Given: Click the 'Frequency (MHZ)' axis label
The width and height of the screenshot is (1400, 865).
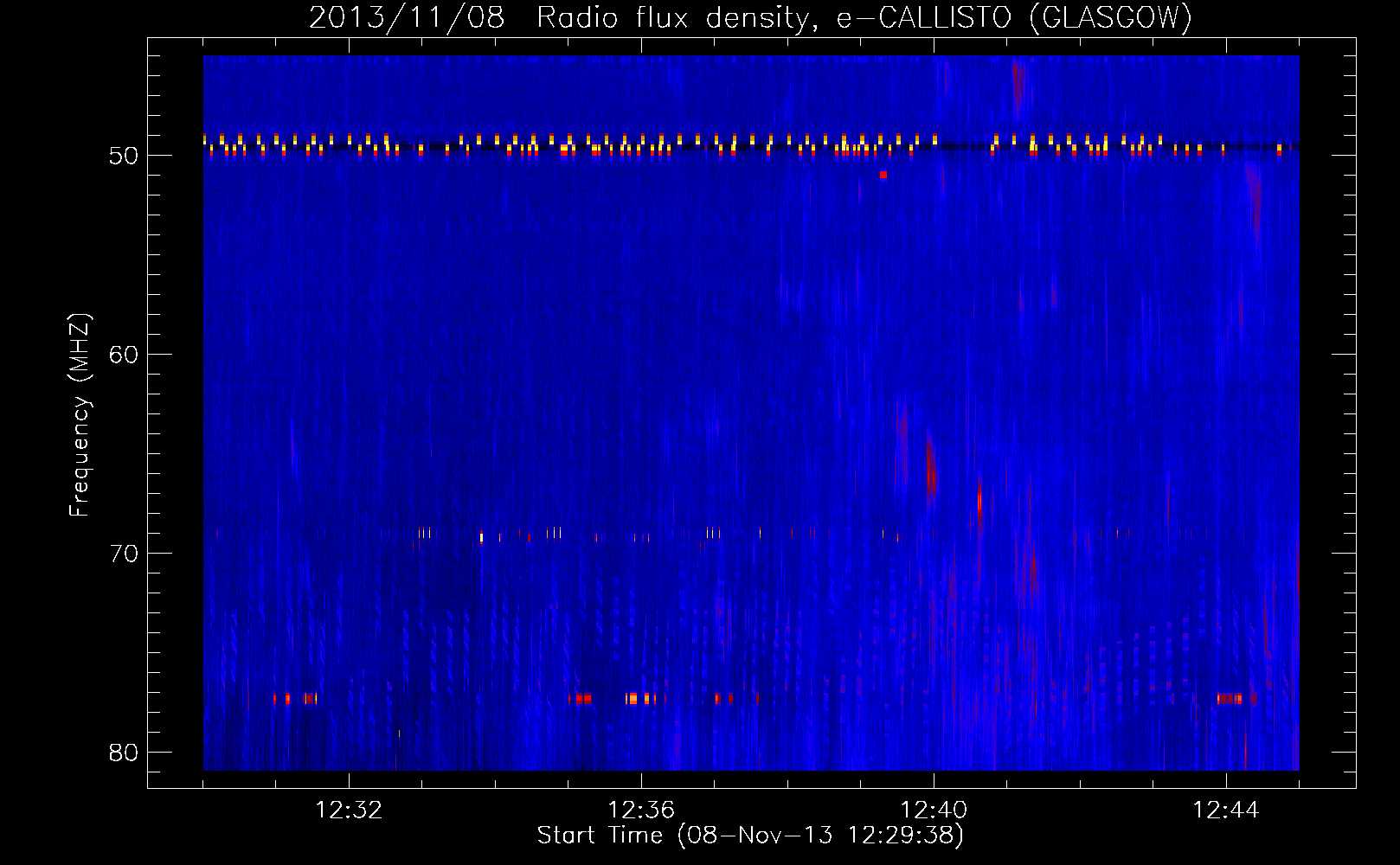Looking at the screenshot, I should pos(79,415).
